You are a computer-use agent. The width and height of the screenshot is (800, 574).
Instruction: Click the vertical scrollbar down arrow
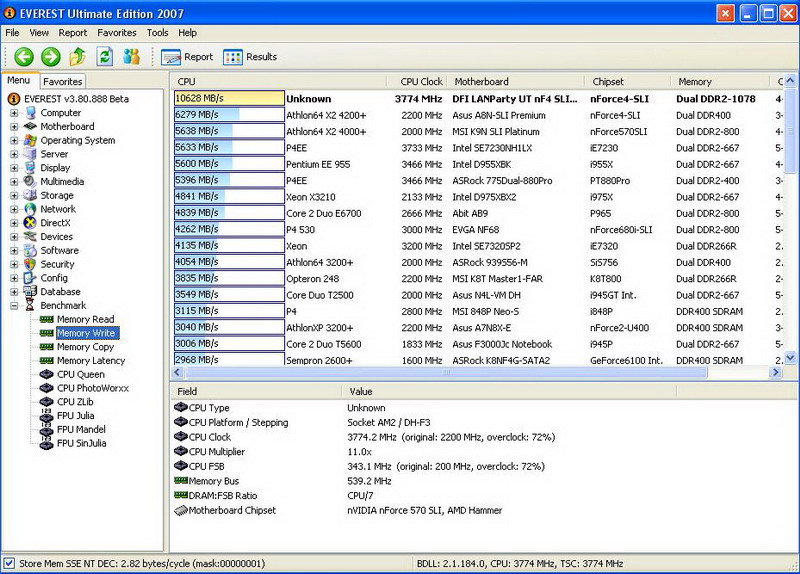(x=790, y=358)
